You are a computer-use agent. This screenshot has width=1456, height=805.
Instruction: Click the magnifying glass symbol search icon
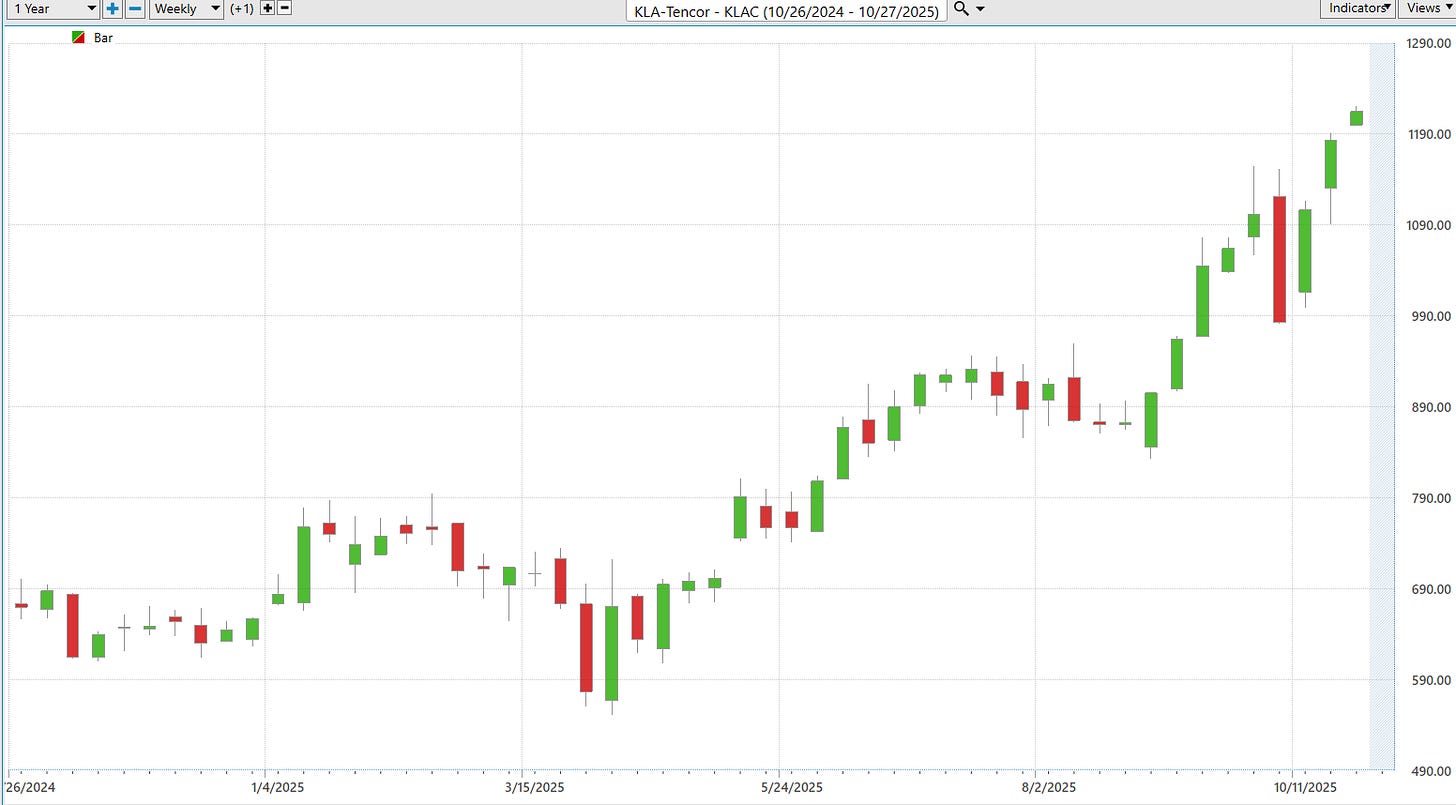click(x=961, y=9)
